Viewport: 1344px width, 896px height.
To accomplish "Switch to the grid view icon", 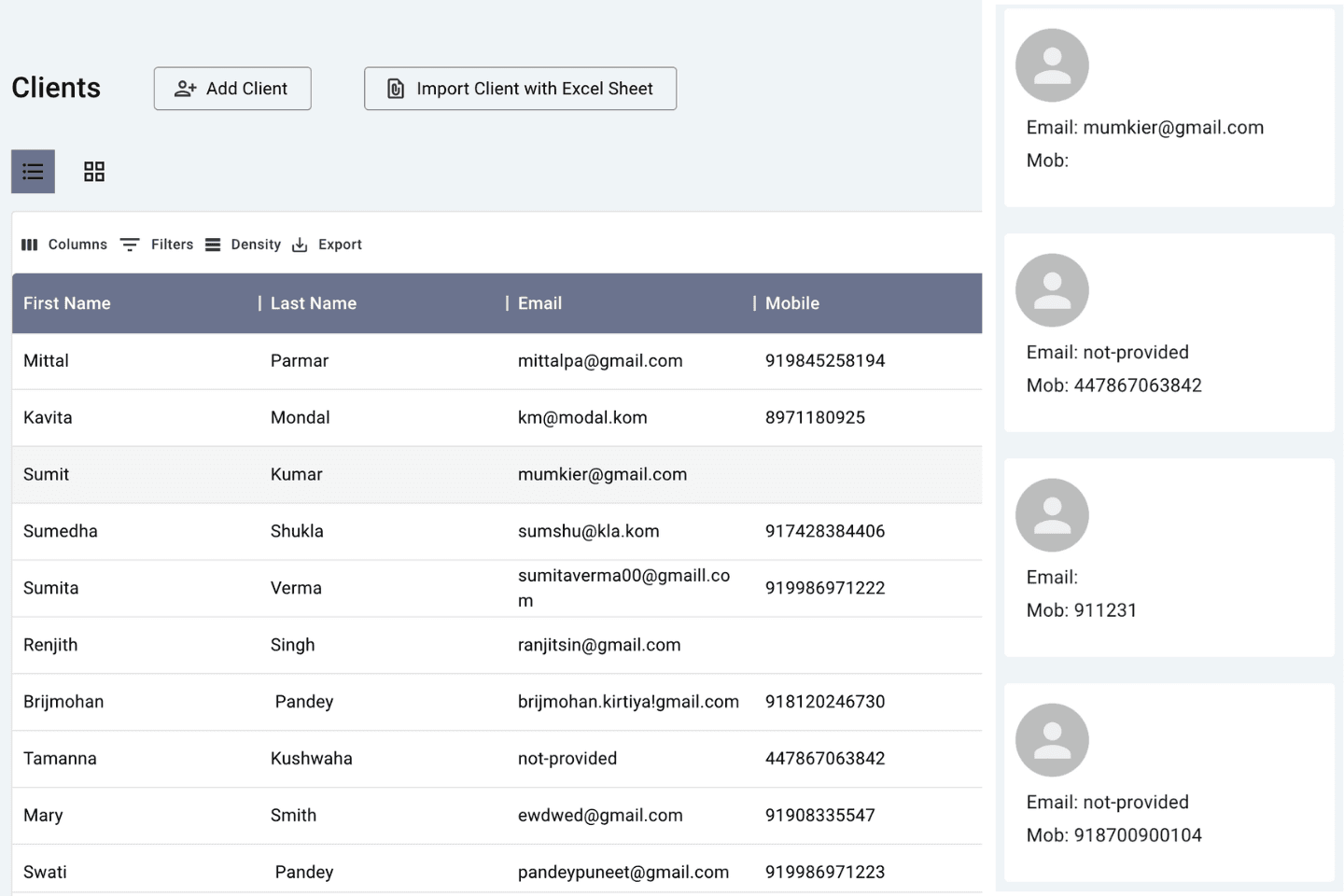I will pyautogui.click(x=94, y=172).
